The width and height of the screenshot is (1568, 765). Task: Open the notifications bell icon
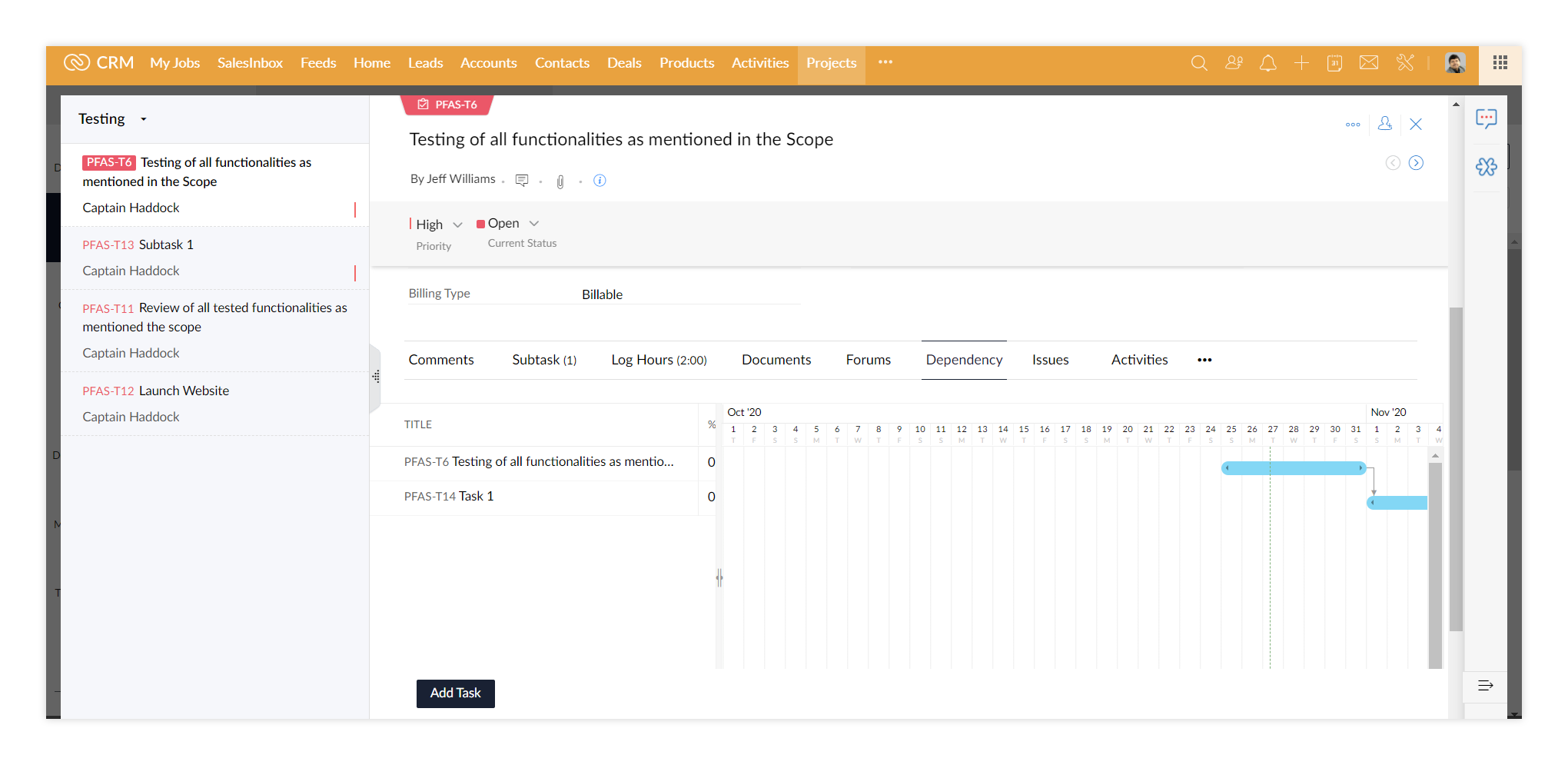pyautogui.click(x=1267, y=63)
